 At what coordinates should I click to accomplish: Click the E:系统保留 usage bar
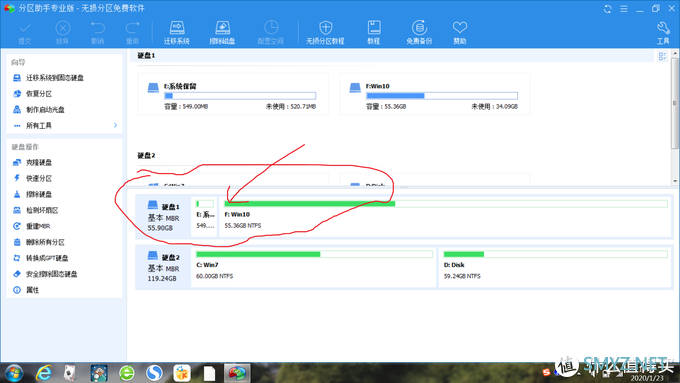point(240,96)
